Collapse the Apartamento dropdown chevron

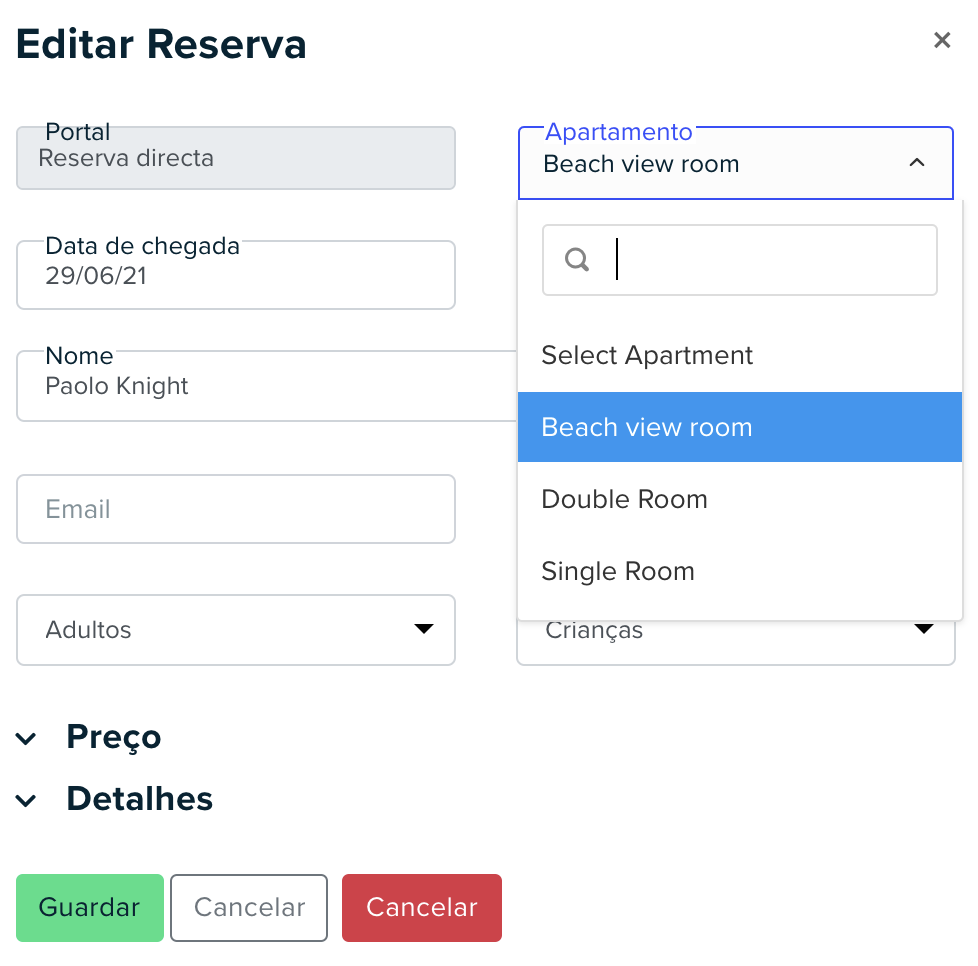(917, 163)
